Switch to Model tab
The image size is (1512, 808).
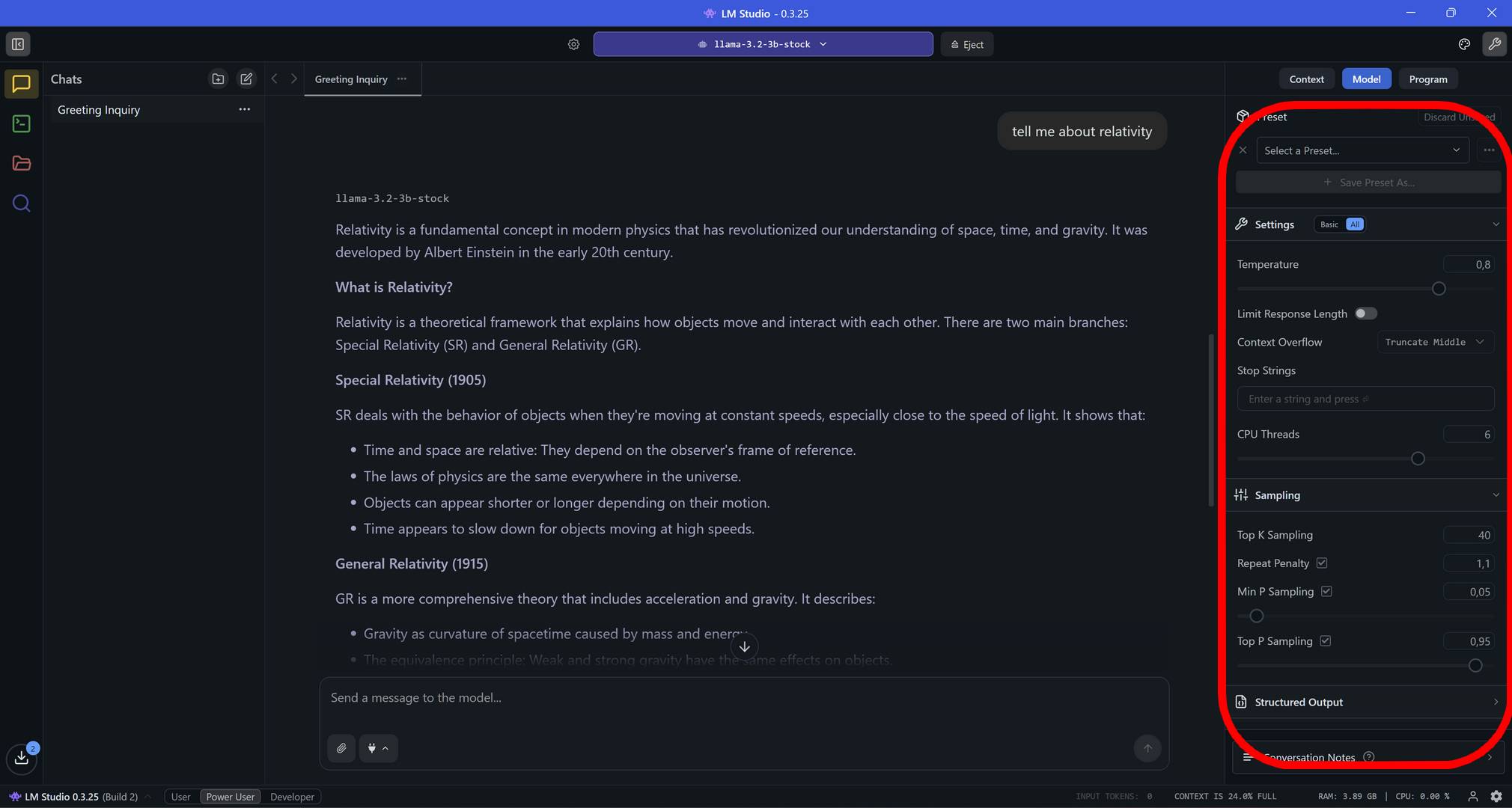pos(1366,79)
